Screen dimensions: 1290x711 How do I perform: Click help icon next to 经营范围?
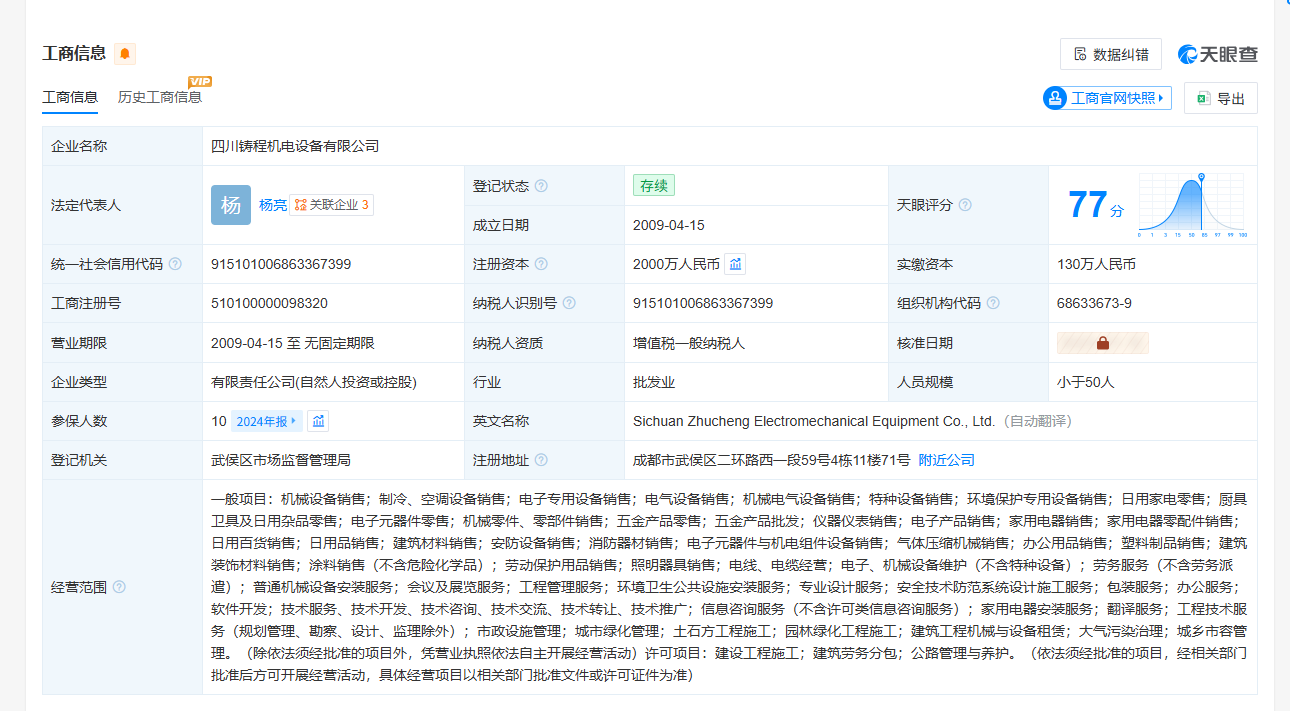tap(119, 587)
